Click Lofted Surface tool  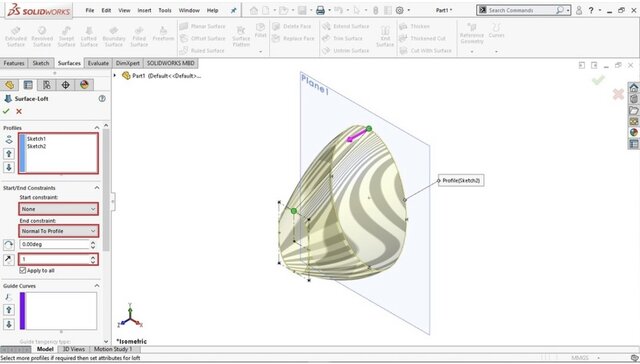(89, 36)
